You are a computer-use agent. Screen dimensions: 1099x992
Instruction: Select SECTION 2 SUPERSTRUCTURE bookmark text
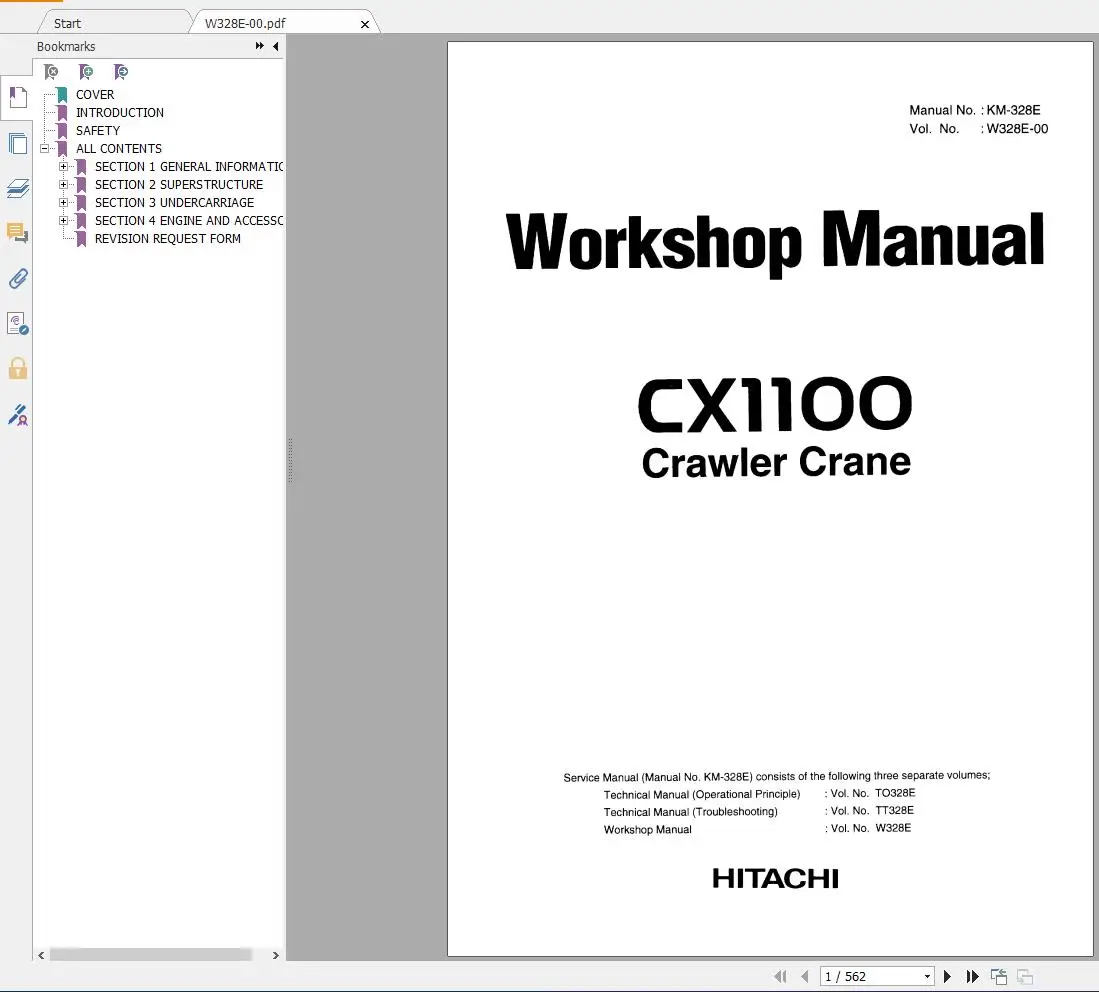(179, 184)
